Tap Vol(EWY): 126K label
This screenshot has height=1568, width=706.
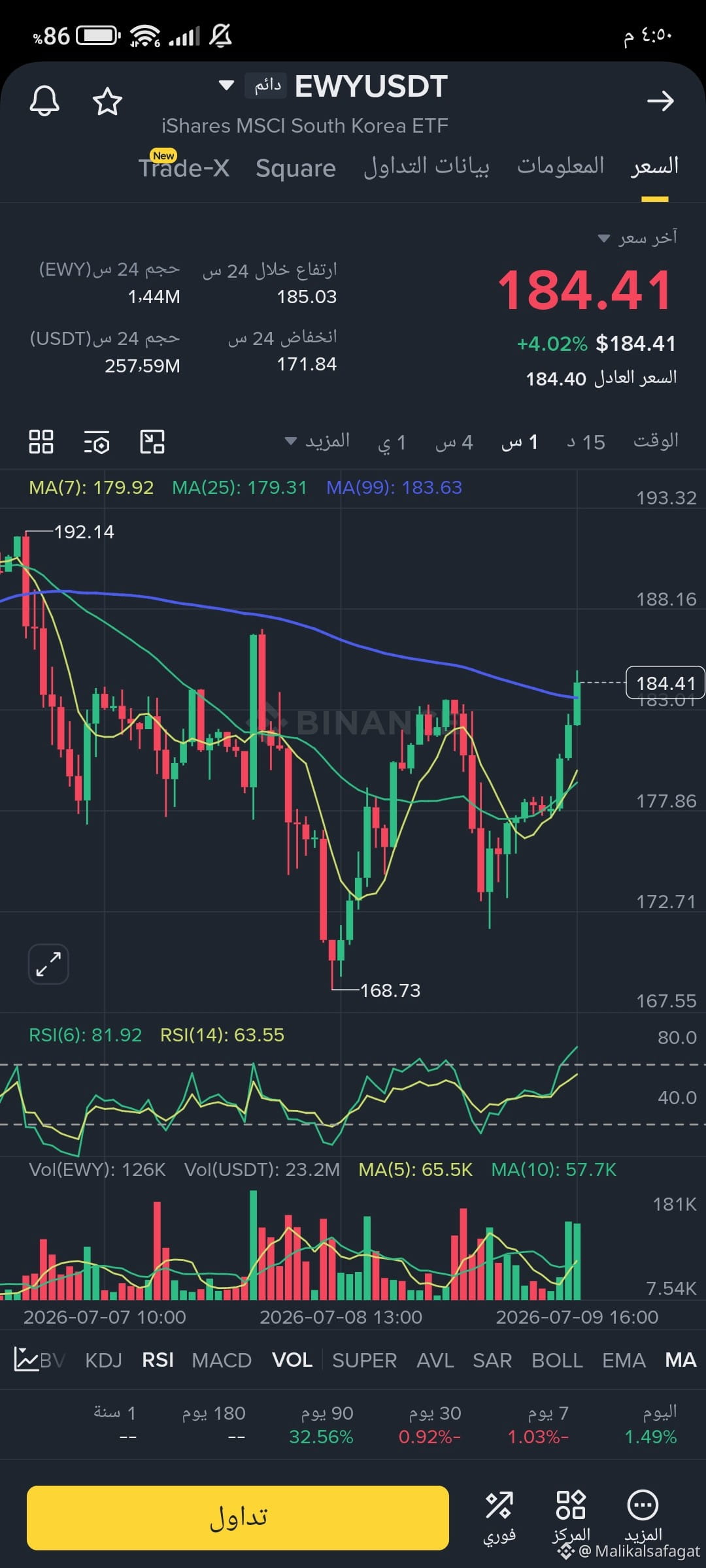[x=97, y=1169]
